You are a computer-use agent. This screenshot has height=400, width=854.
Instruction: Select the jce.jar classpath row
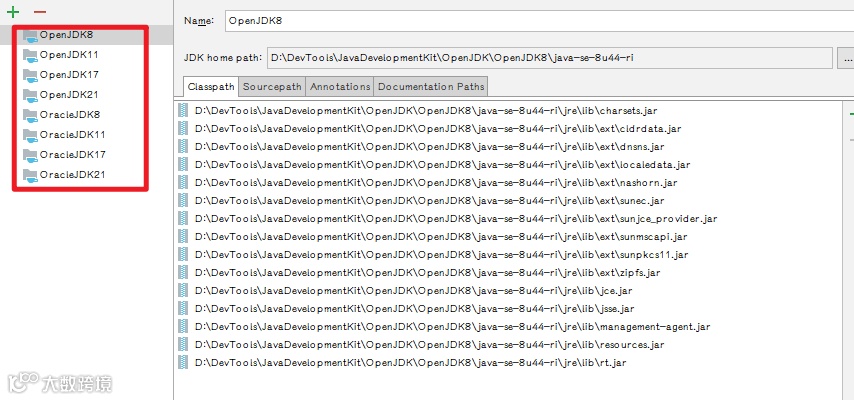click(x=509, y=290)
